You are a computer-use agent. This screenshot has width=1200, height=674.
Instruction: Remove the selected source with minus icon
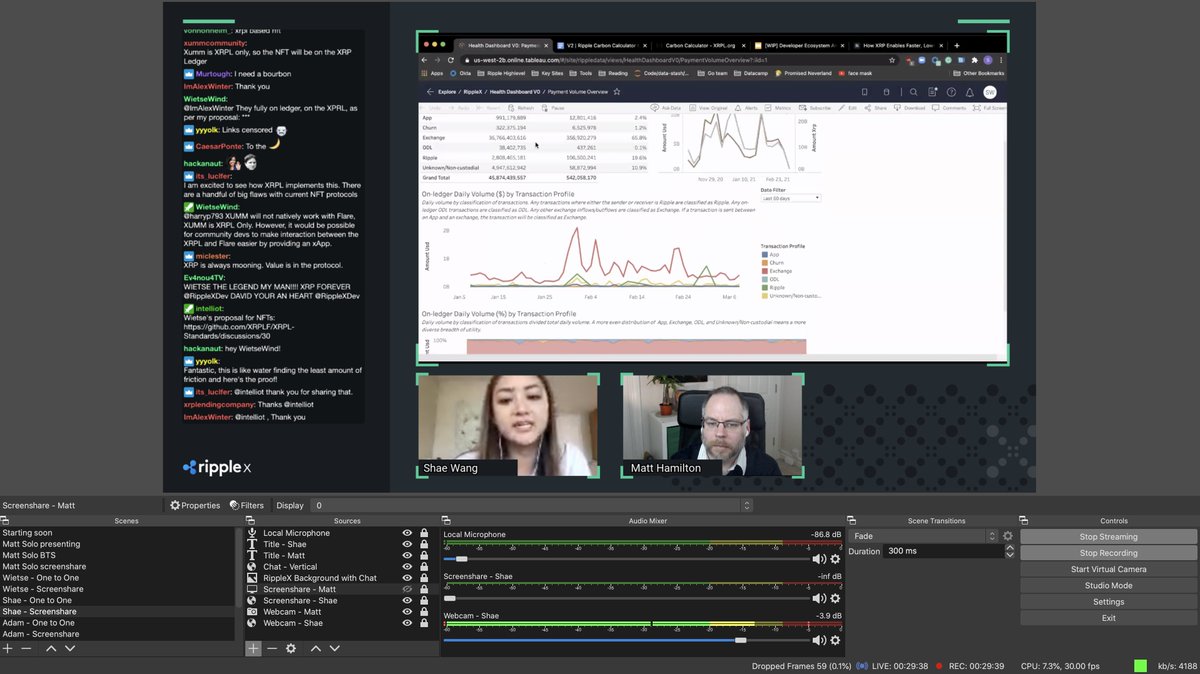pos(272,648)
